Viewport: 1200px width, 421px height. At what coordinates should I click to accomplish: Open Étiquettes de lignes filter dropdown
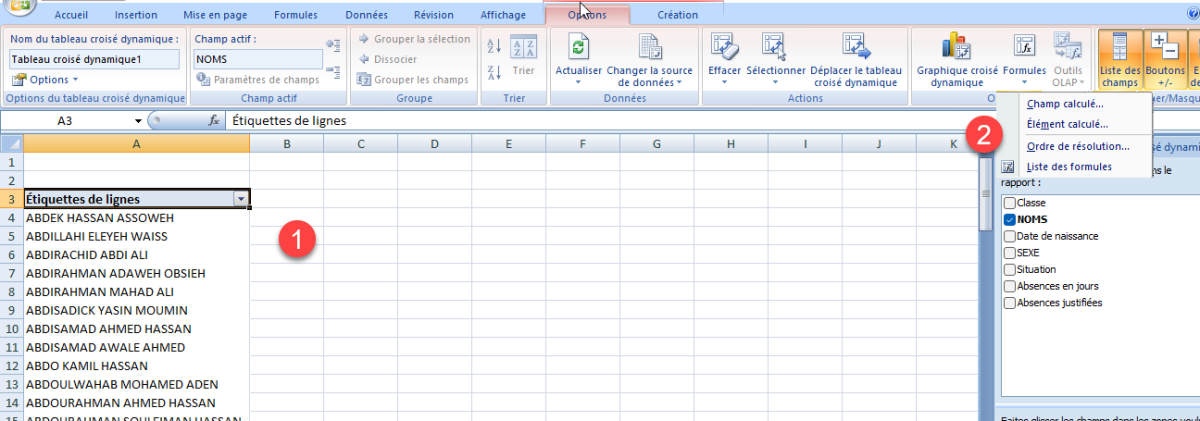pos(240,199)
